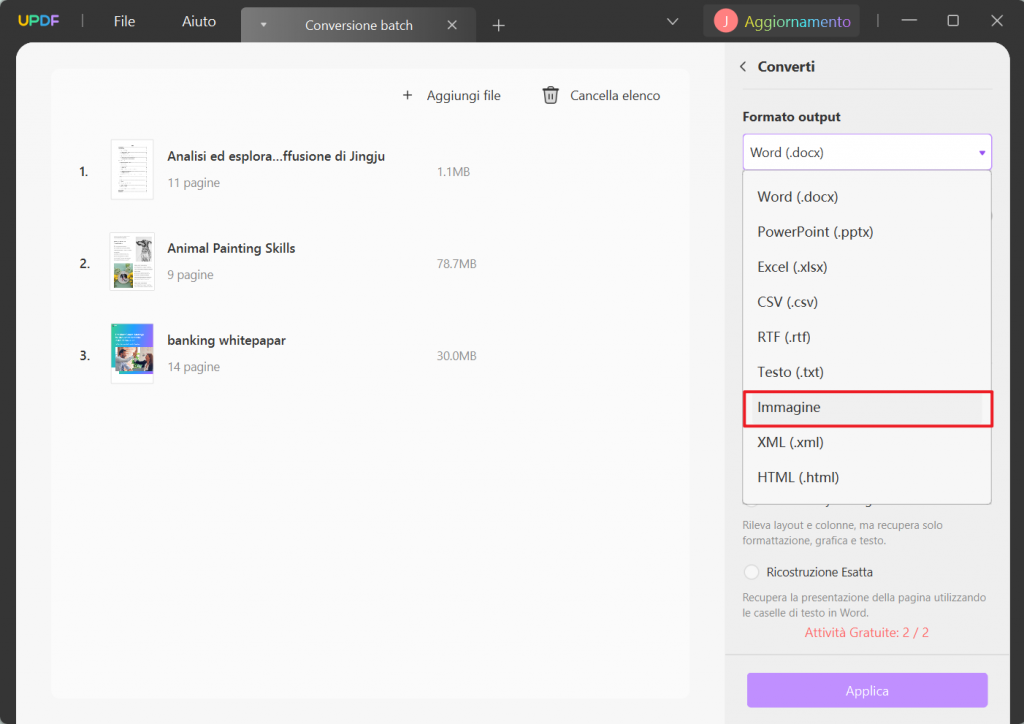The height and width of the screenshot is (724, 1024).
Task: Click the trash icon to clear list
Action: pos(550,95)
